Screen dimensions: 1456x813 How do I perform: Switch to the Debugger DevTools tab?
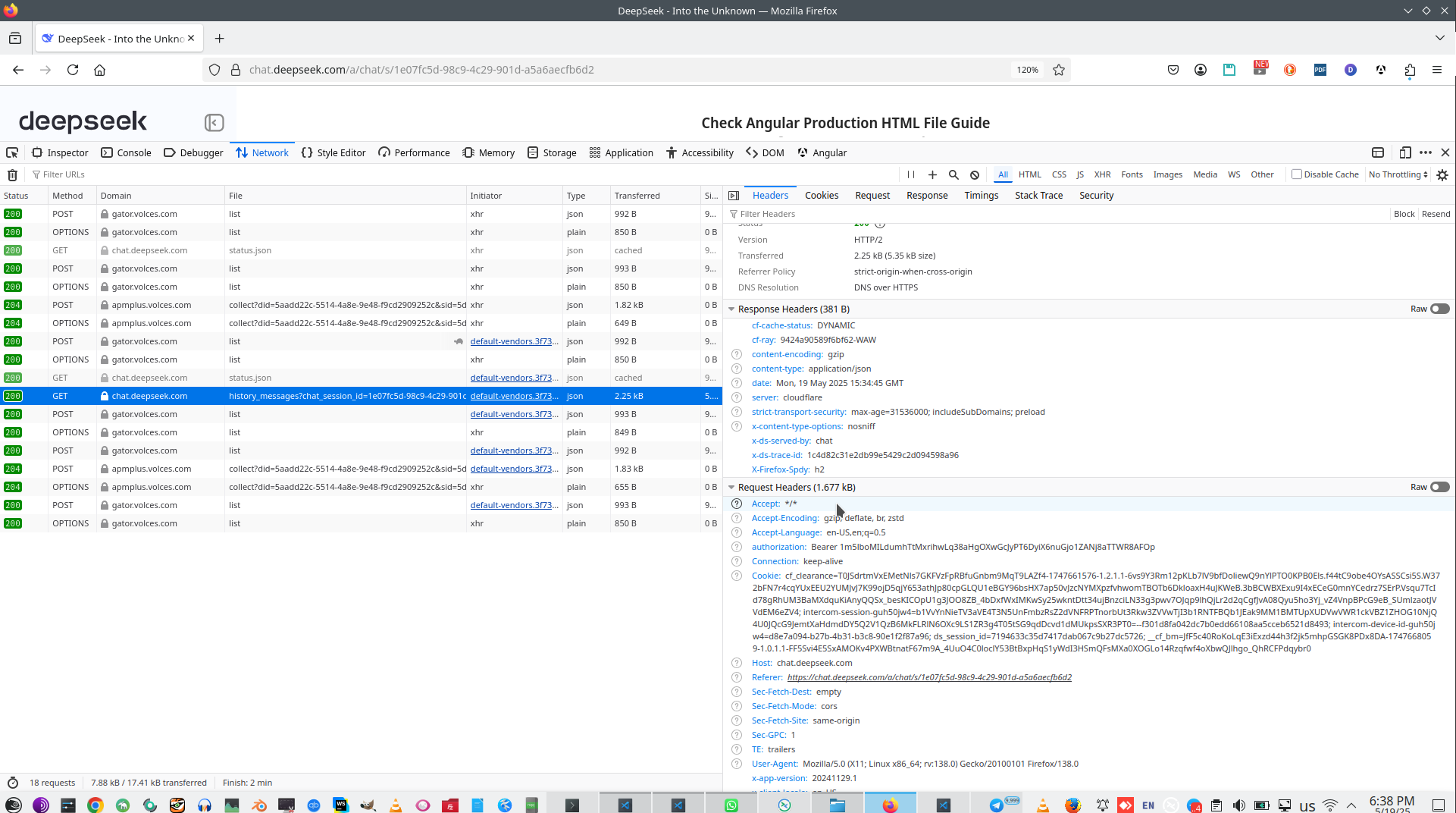193,152
